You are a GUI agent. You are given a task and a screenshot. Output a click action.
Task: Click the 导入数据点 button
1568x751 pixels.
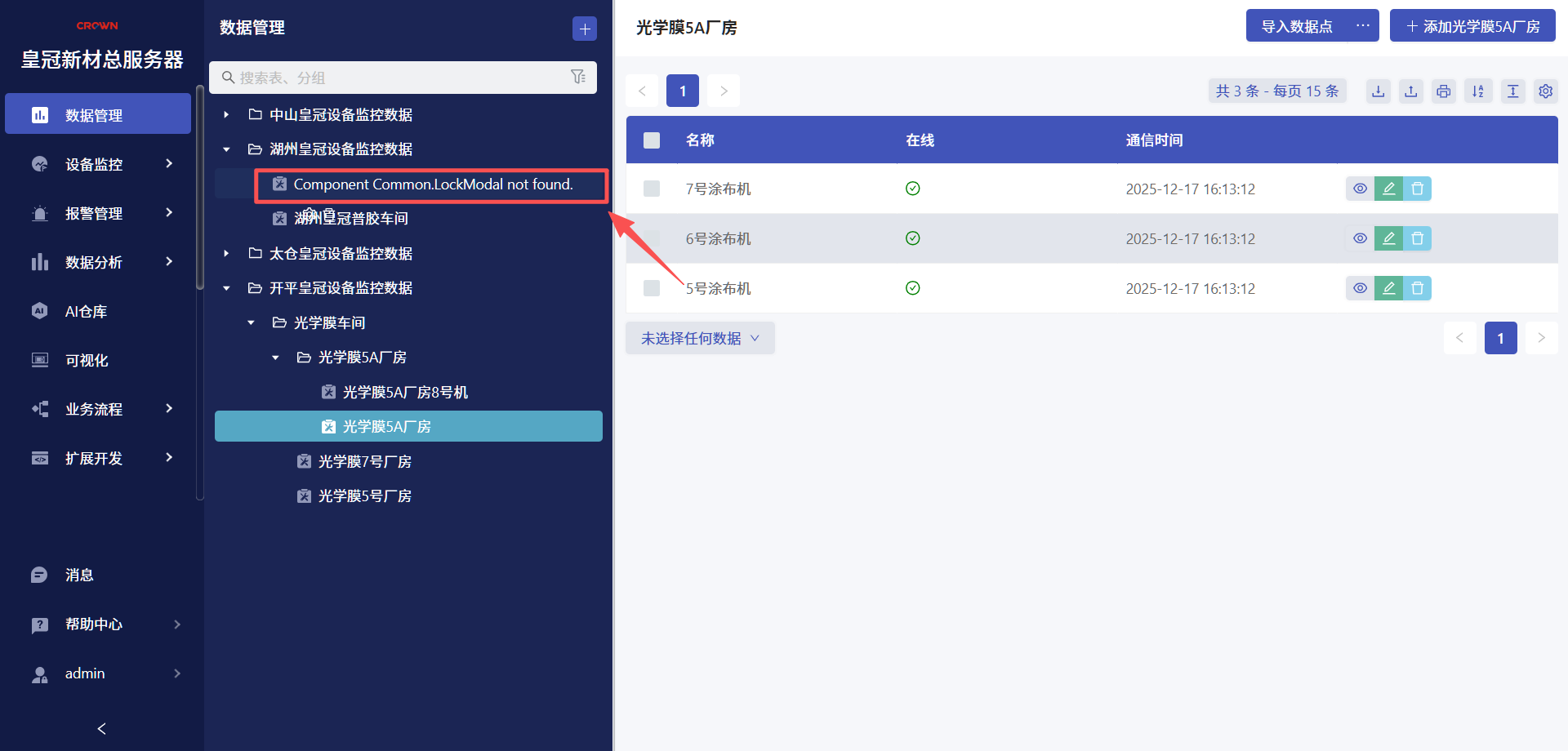1297,26
